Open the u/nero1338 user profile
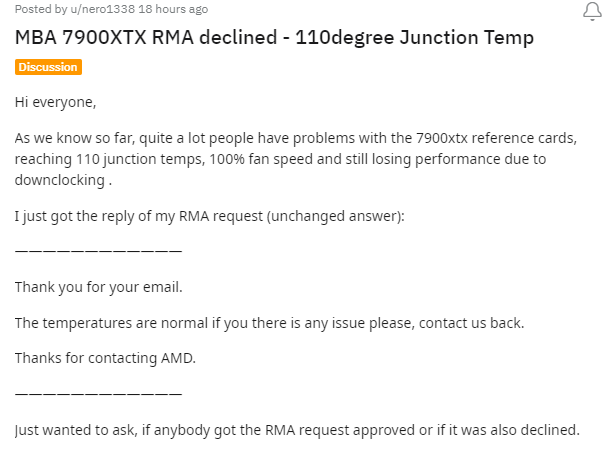604x452 pixels. pyautogui.click(x=102, y=9)
